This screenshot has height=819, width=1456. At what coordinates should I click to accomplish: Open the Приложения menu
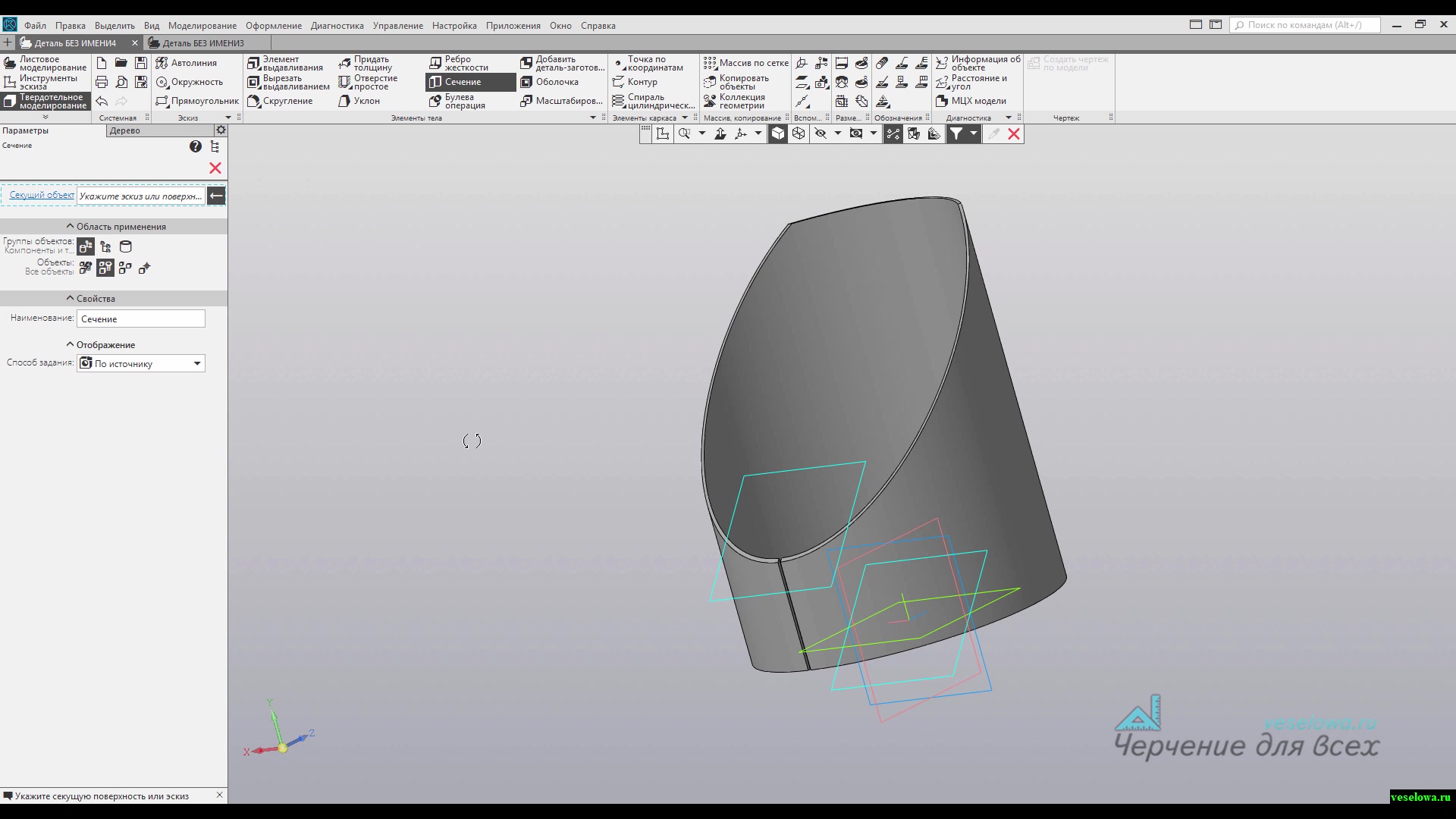click(513, 26)
